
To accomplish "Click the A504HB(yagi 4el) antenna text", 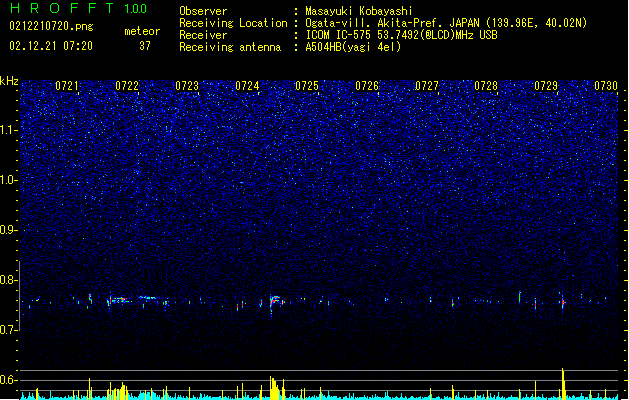I will pyautogui.click(x=353, y=47).
